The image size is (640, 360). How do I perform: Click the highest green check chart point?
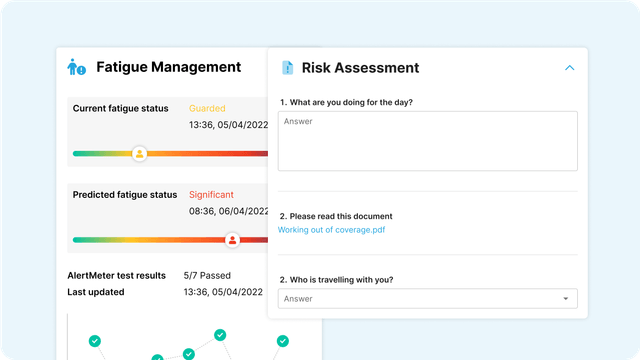pos(220,335)
